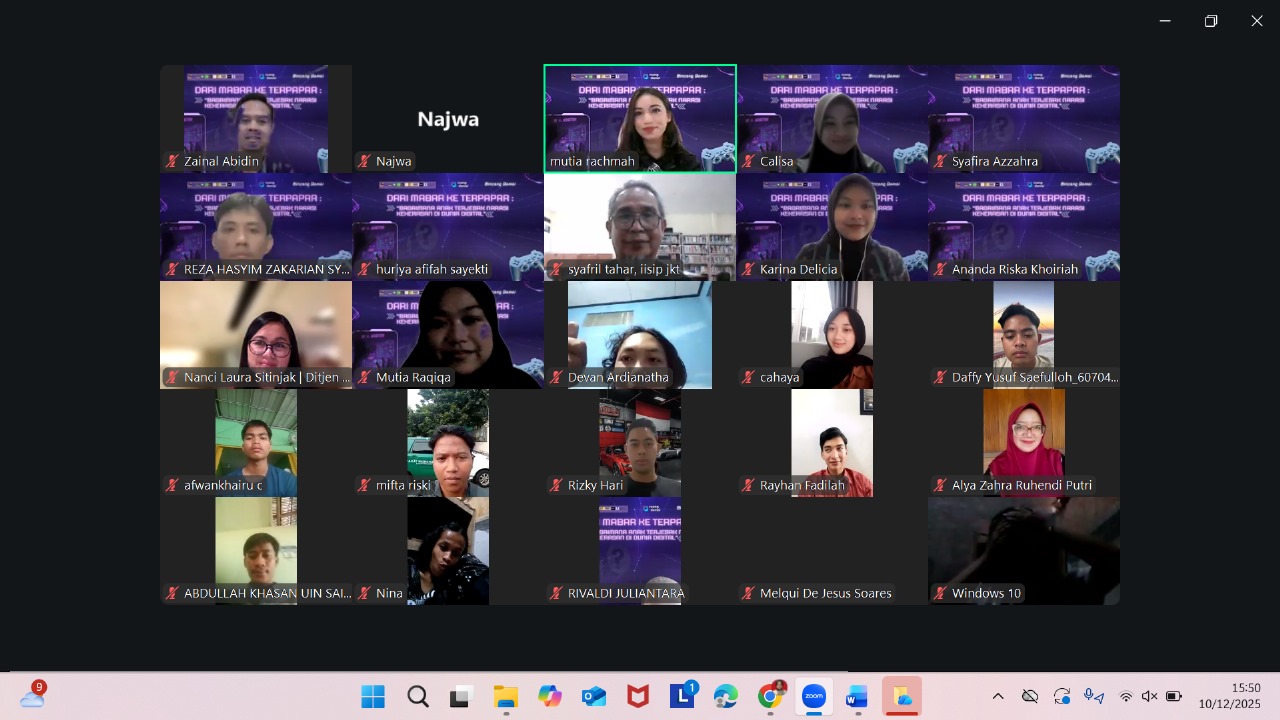This screenshot has width=1280, height=720.
Task: Launch Google Chrome from the taskbar
Action: coord(770,696)
